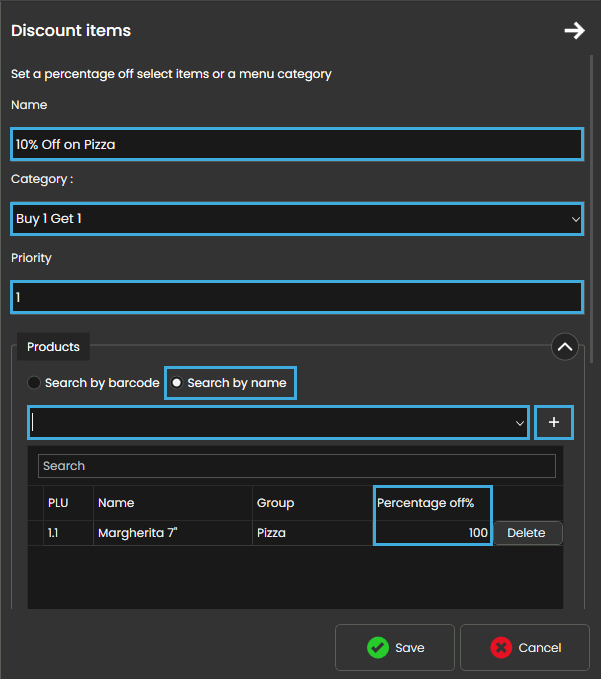Image resolution: width=601 pixels, height=679 pixels.
Task: Open the Category dropdown showing Buy 1 Get 1
Action: click(x=296, y=219)
